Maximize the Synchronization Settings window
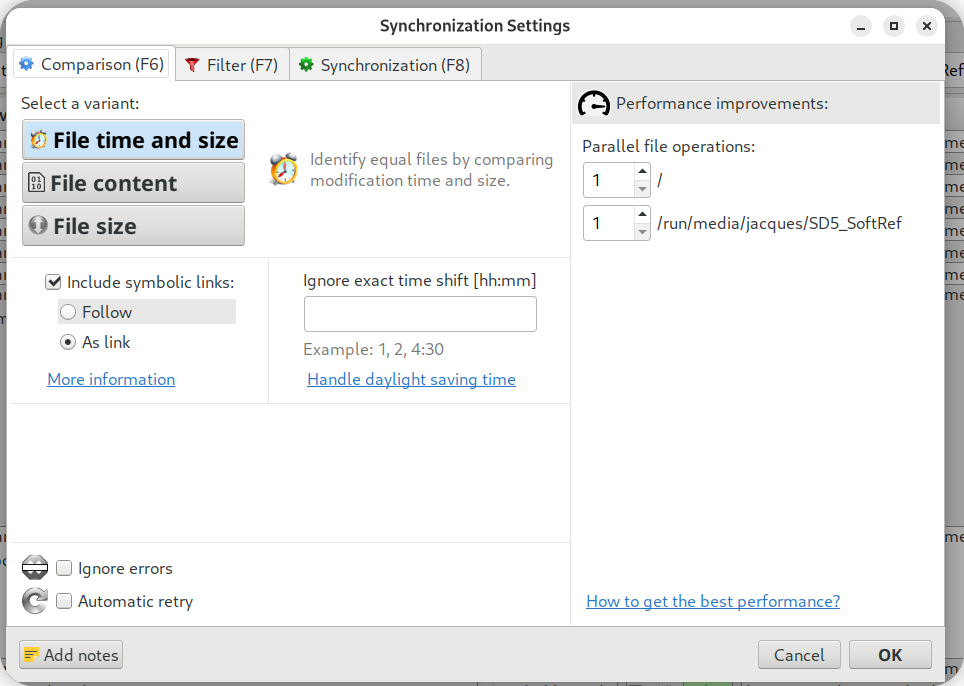This screenshot has width=964, height=686. [894, 26]
